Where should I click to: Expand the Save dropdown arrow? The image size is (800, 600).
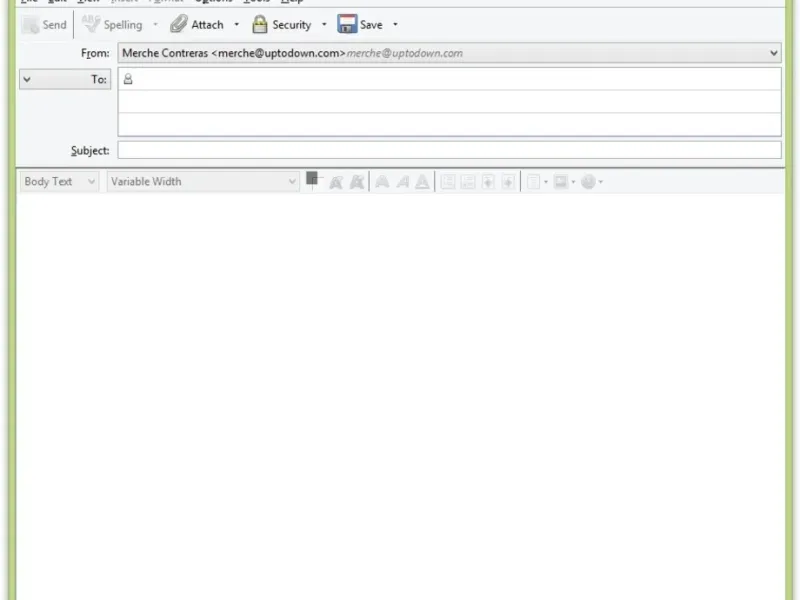[x=395, y=24]
